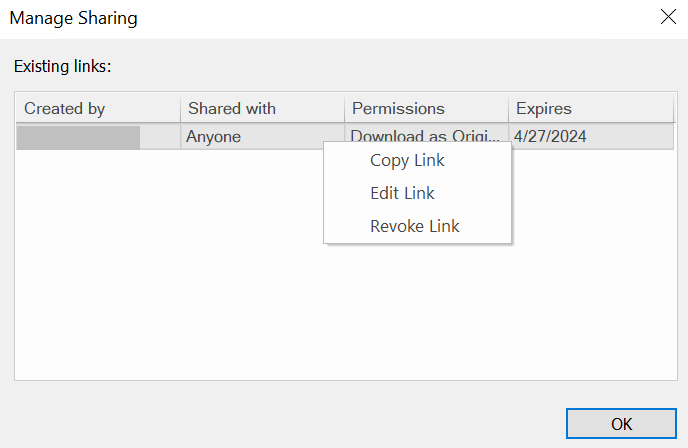Click divider between Created by and Shared with
The height and width of the screenshot is (448, 688).
(x=180, y=108)
